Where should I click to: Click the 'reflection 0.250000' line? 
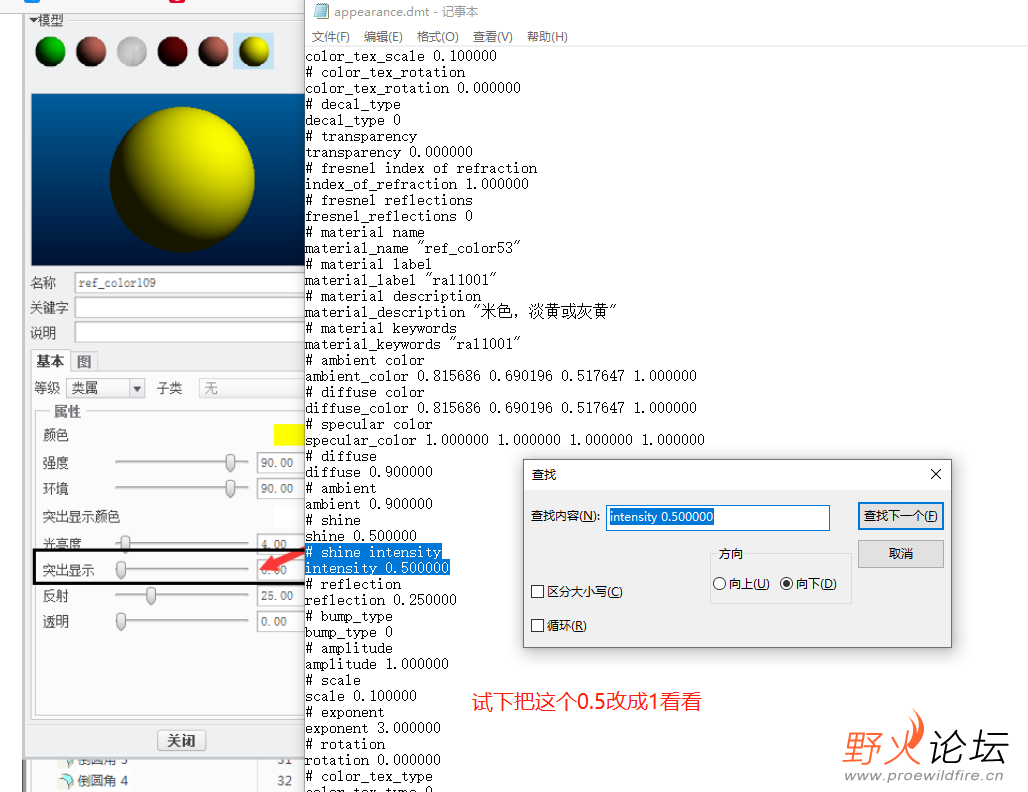click(381, 600)
